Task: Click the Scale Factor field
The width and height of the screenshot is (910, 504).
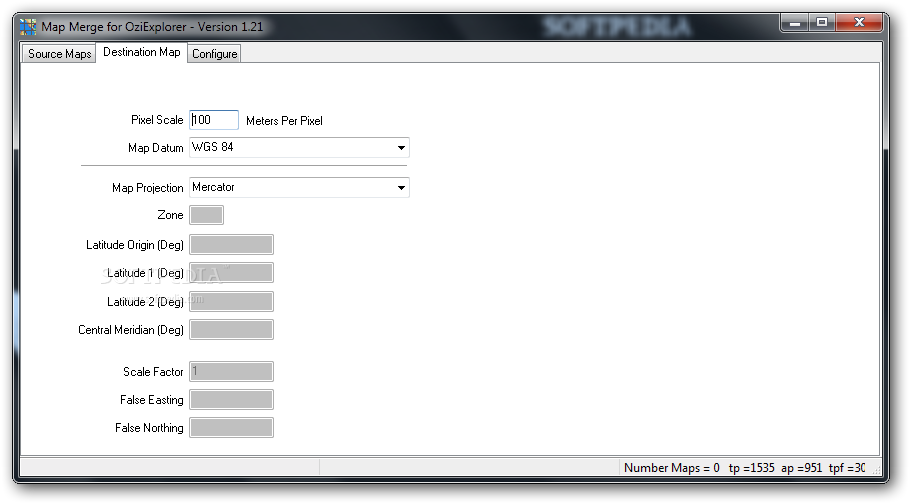Action: 232,372
